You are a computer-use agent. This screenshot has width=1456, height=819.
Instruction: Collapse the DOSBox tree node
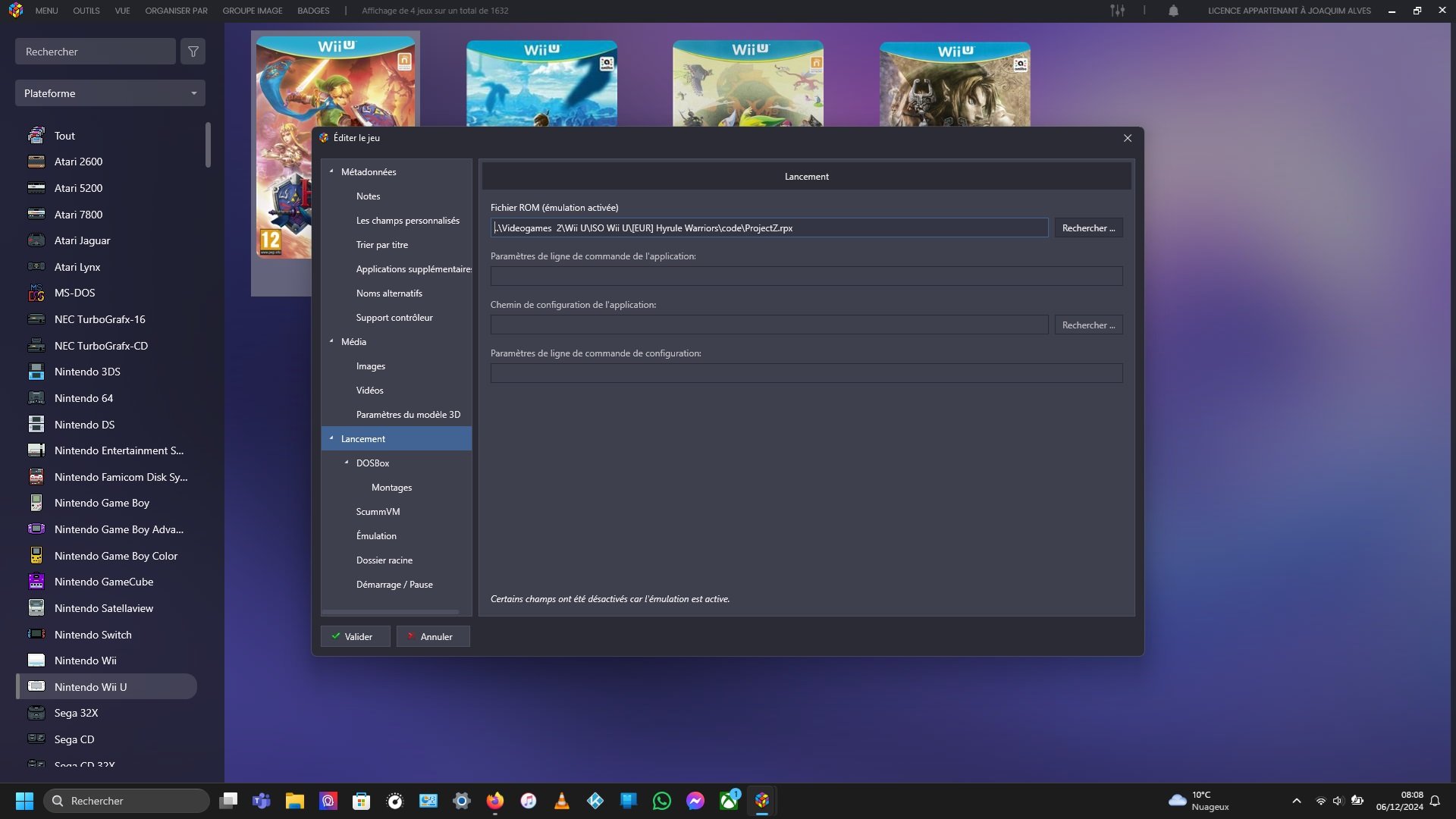(347, 463)
